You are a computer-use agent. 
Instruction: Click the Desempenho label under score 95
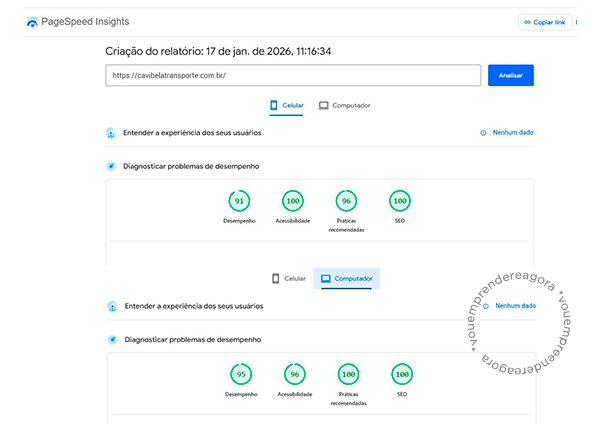tap(241, 394)
